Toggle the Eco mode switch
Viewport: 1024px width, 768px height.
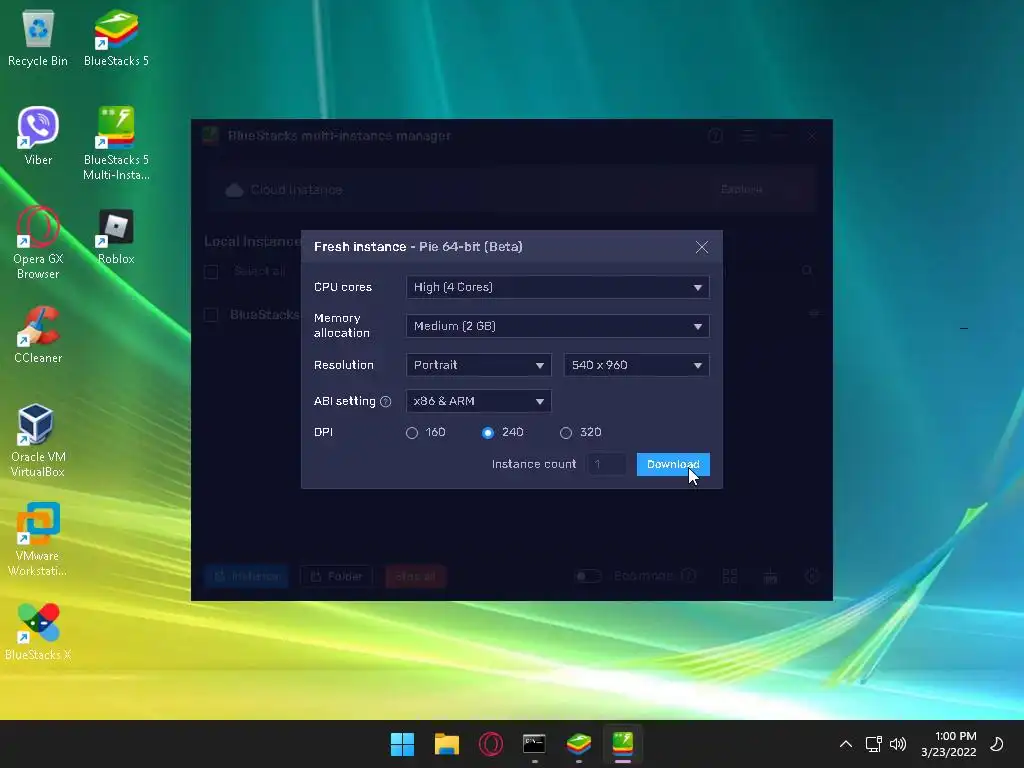pyautogui.click(x=588, y=576)
